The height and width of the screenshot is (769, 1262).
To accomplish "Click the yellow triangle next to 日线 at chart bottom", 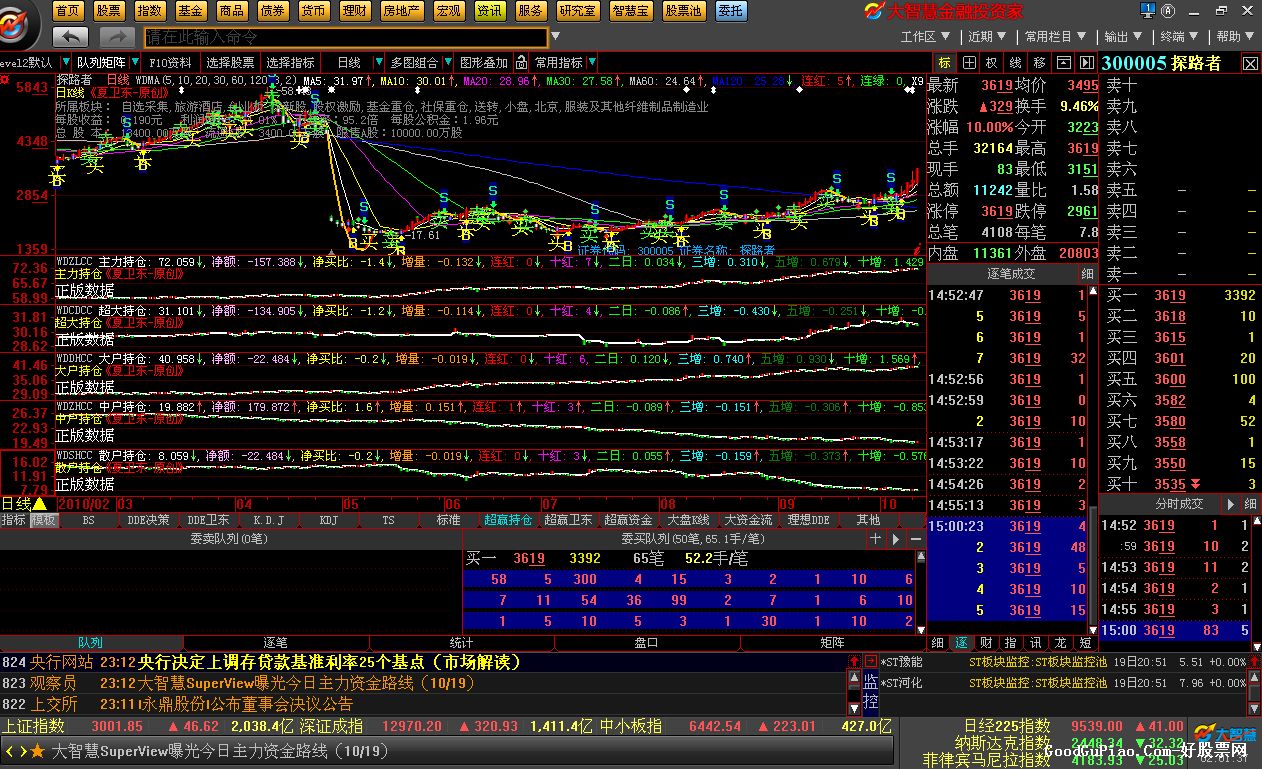I will [x=39, y=503].
